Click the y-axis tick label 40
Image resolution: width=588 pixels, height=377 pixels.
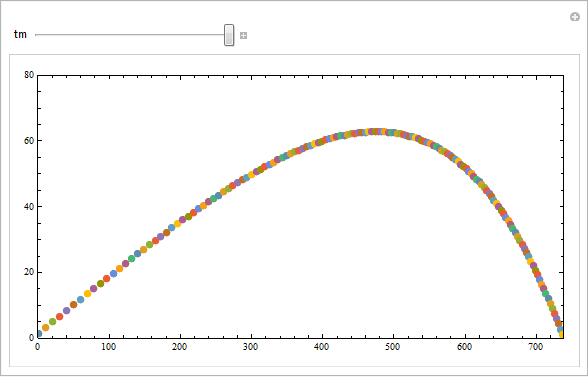coord(29,207)
